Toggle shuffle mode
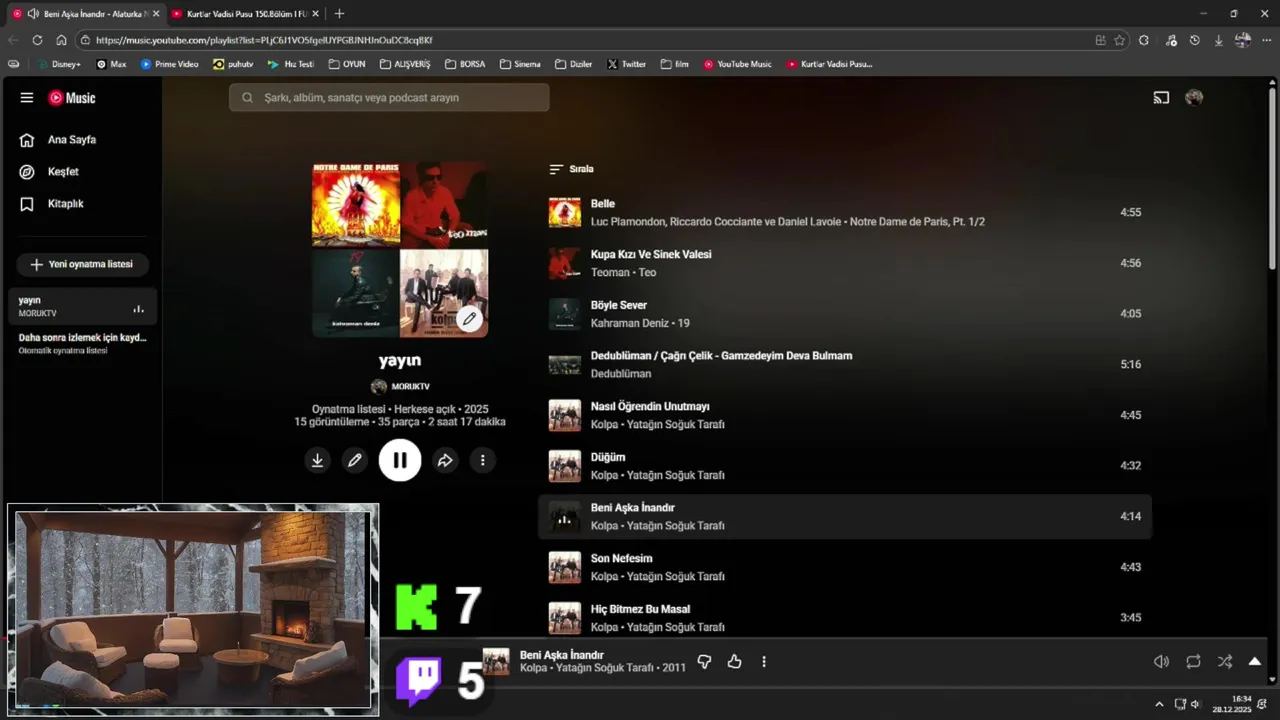Image resolution: width=1280 pixels, height=720 pixels. point(1225,662)
